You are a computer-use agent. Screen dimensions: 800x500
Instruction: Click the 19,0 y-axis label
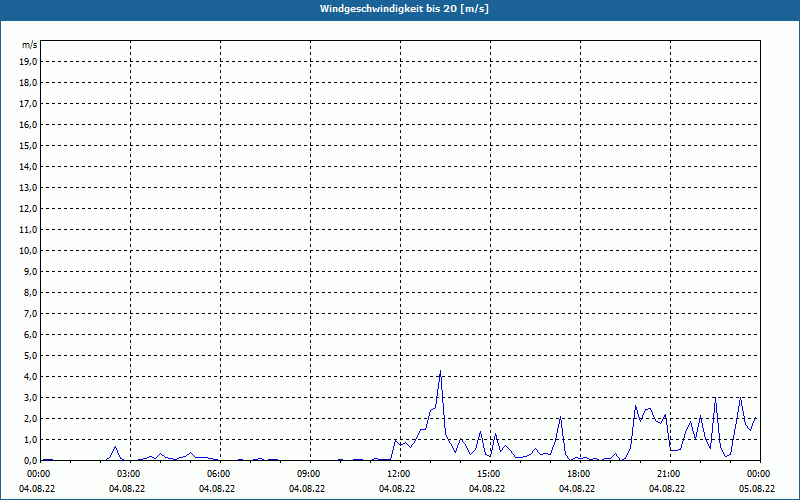(x=28, y=62)
